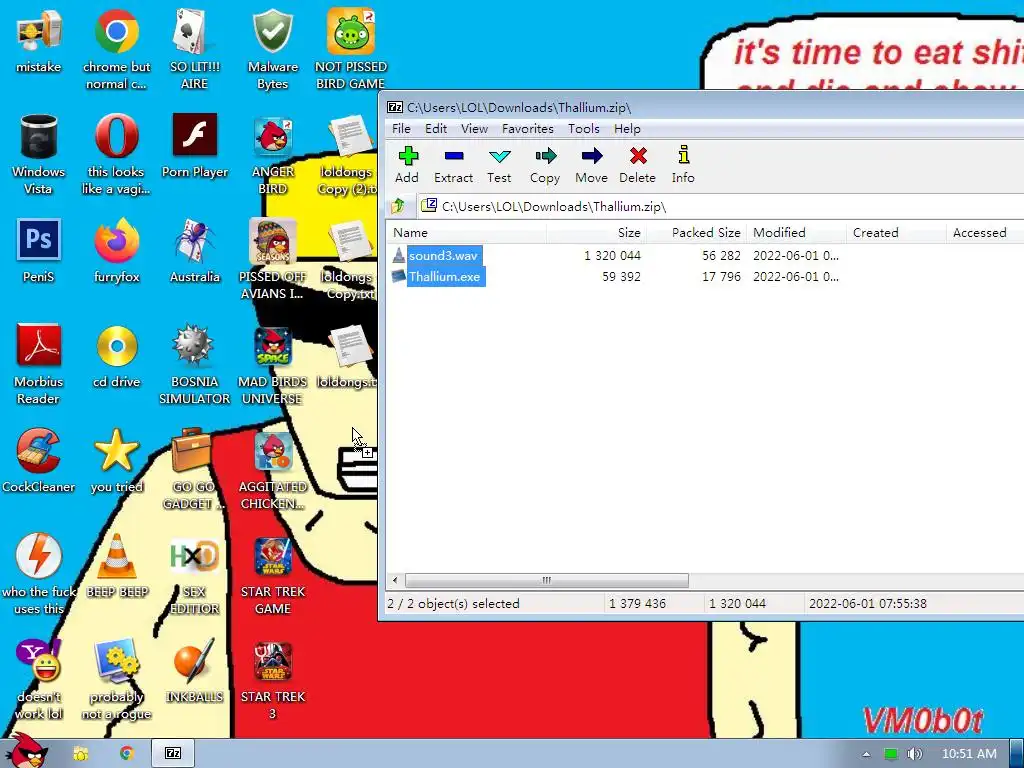
Task: Open the Favorites menu
Action: pyautogui.click(x=528, y=129)
